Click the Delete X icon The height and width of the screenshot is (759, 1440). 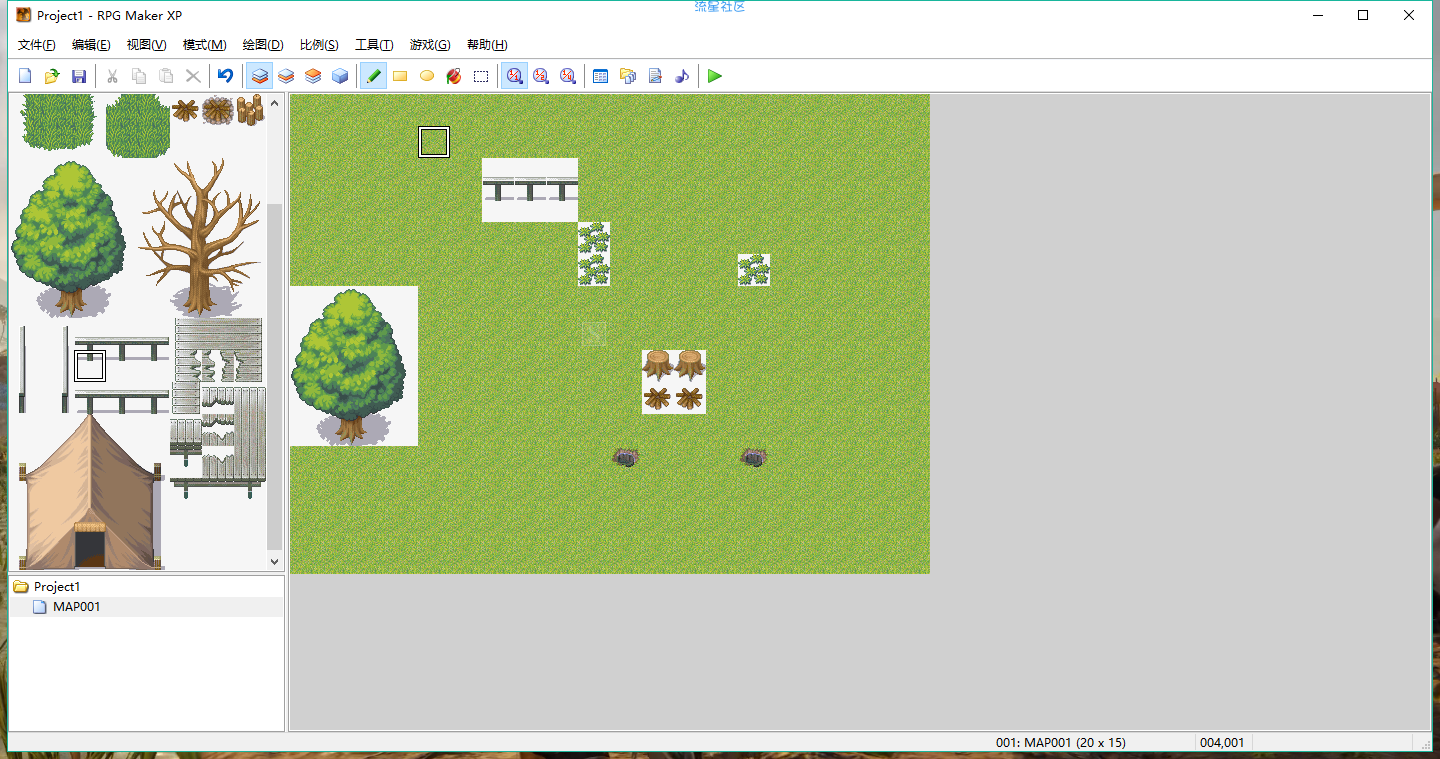(193, 76)
